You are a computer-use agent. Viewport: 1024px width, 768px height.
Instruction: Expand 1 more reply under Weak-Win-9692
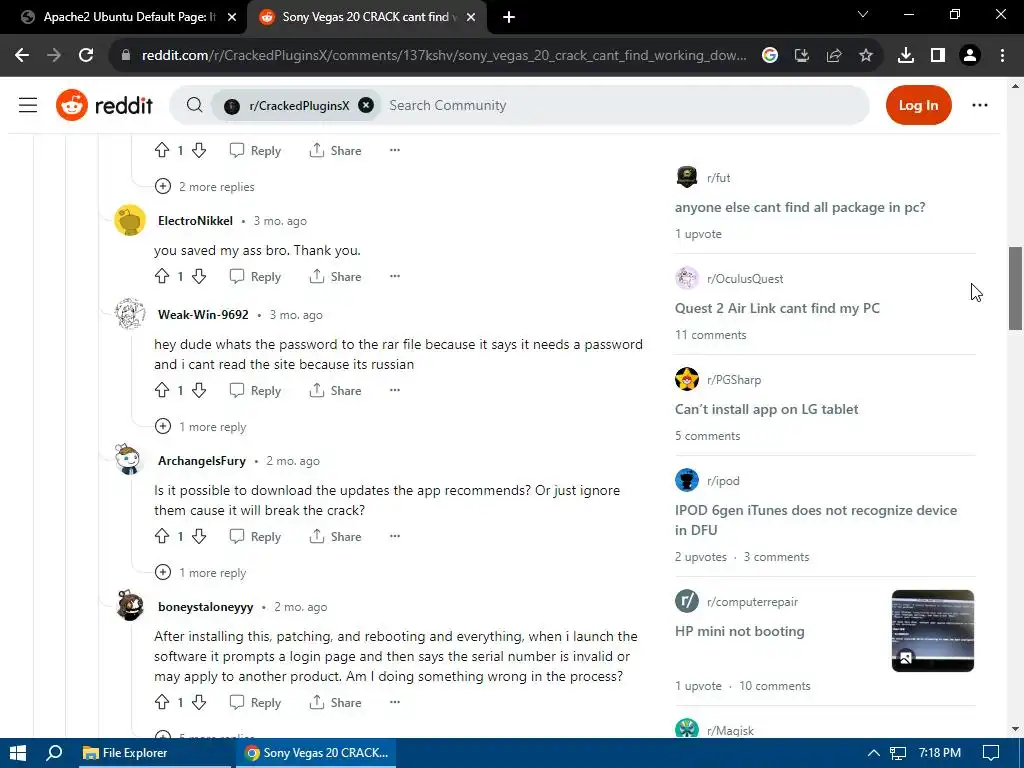pos(200,426)
